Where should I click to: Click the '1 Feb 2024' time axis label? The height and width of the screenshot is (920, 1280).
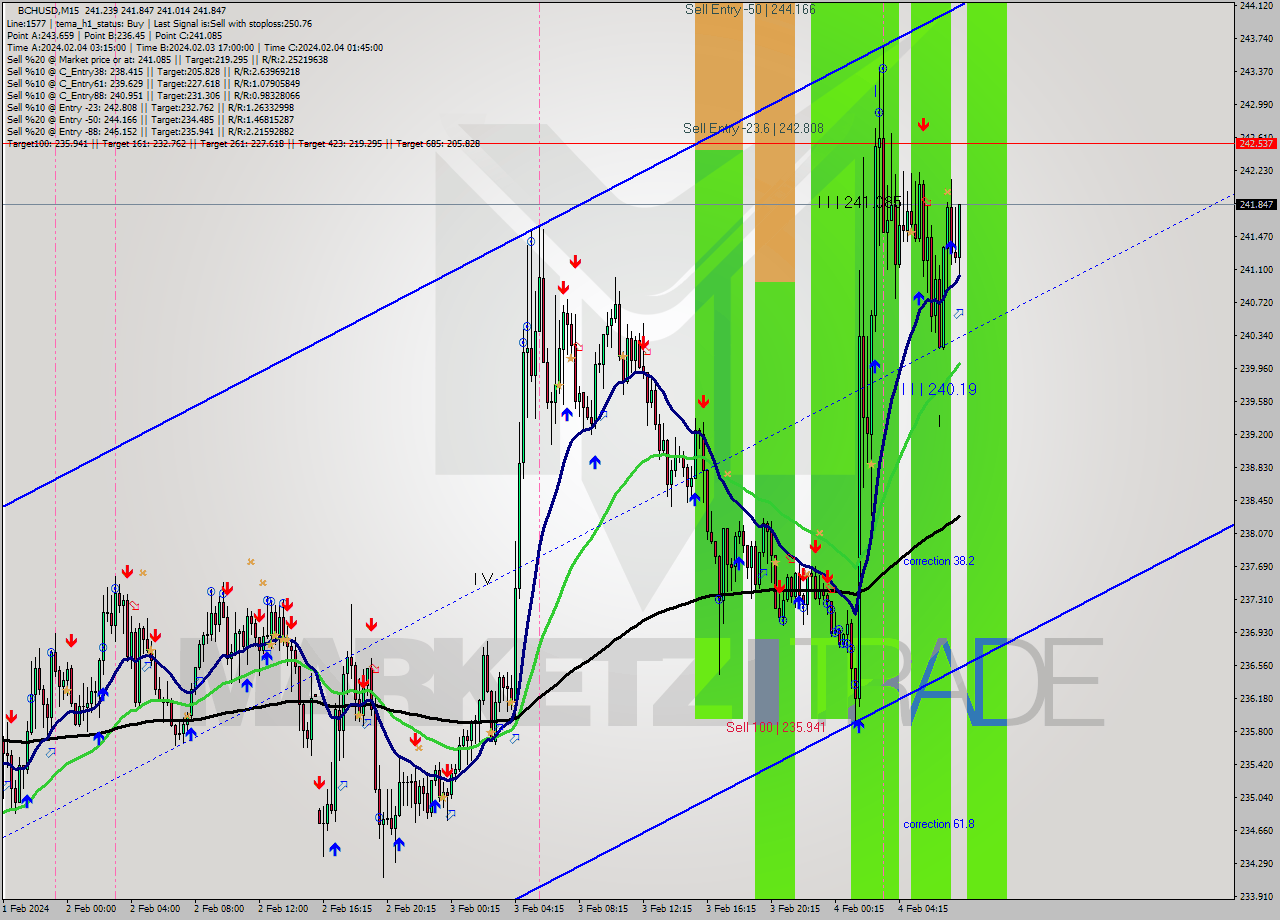pos(24,910)
